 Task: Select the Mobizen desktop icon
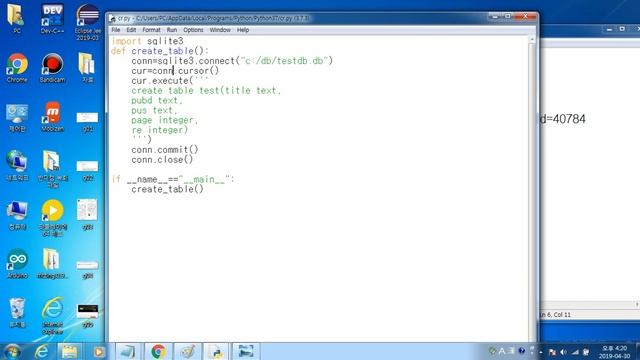[52, 117]
